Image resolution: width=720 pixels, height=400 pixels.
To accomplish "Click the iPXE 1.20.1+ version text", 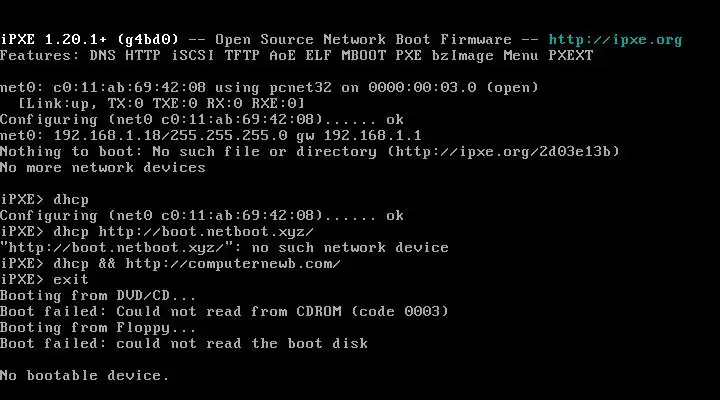I will (x=54, y=39).
